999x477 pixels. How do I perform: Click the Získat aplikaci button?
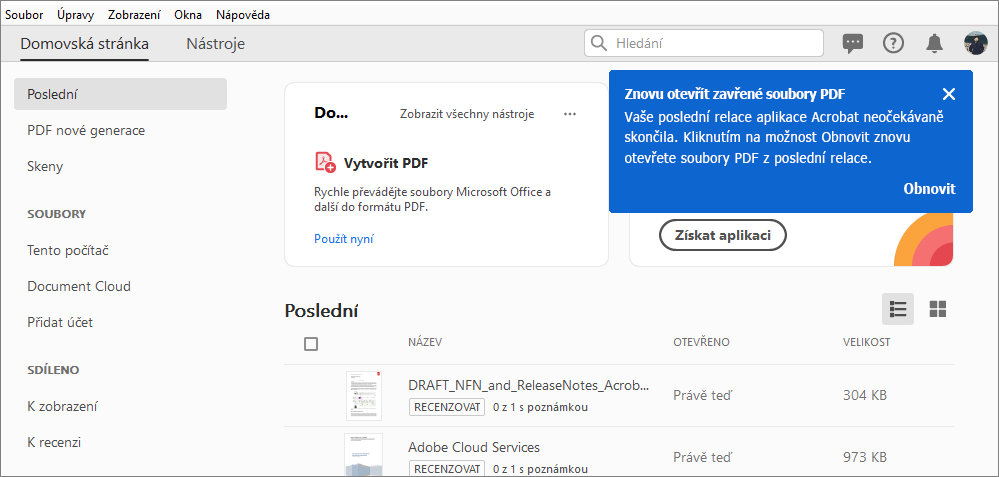pyautogui.click(x=722, y=236)
